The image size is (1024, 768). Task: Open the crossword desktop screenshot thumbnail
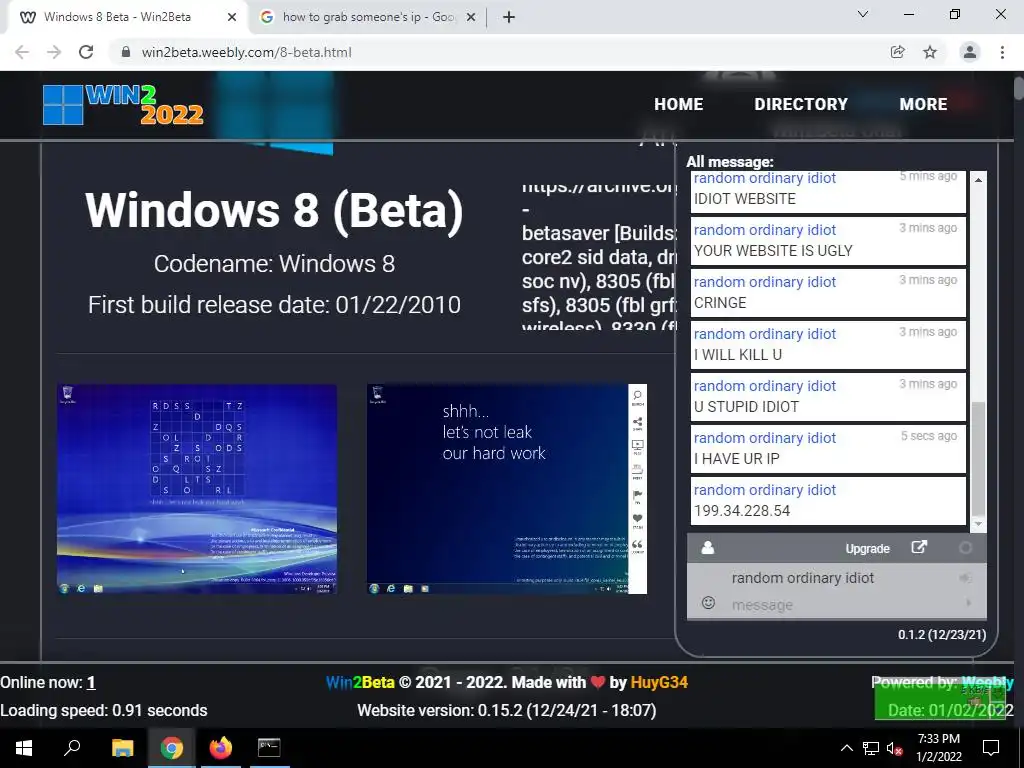(197, 489)
